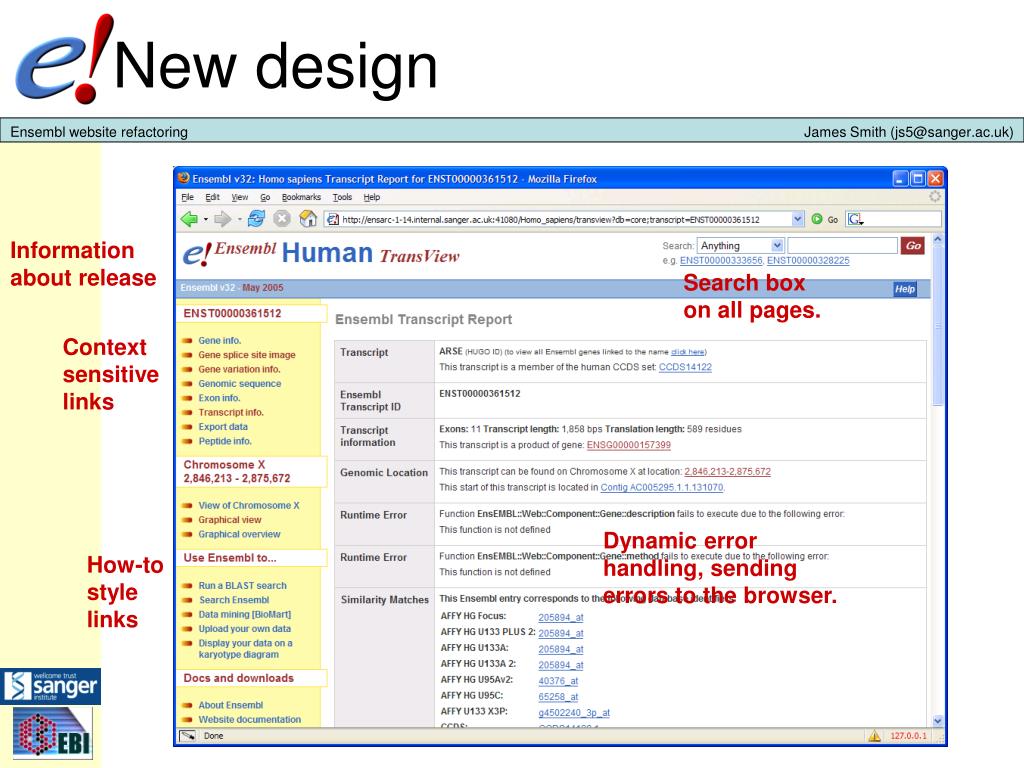Open Exon info. sidebar link
Screen dimensions: 1024x768
tap(219, 398)
